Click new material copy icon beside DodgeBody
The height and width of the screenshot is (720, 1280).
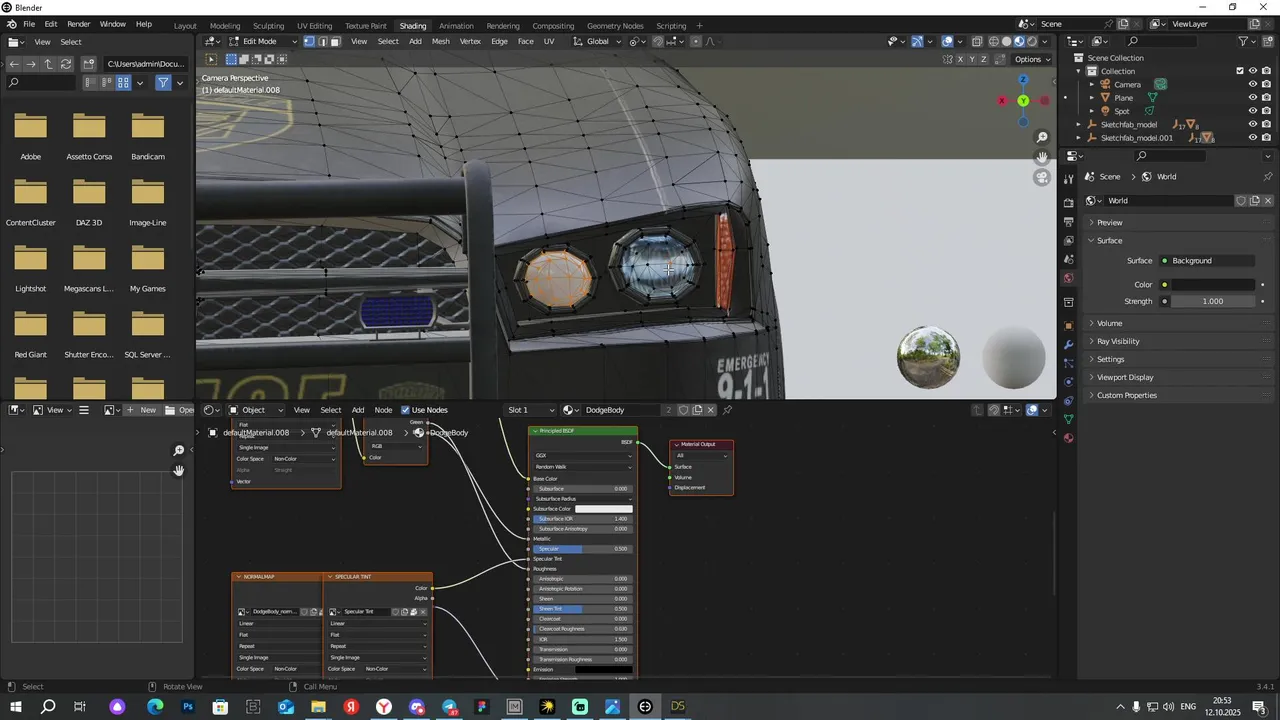coord(697,410)
